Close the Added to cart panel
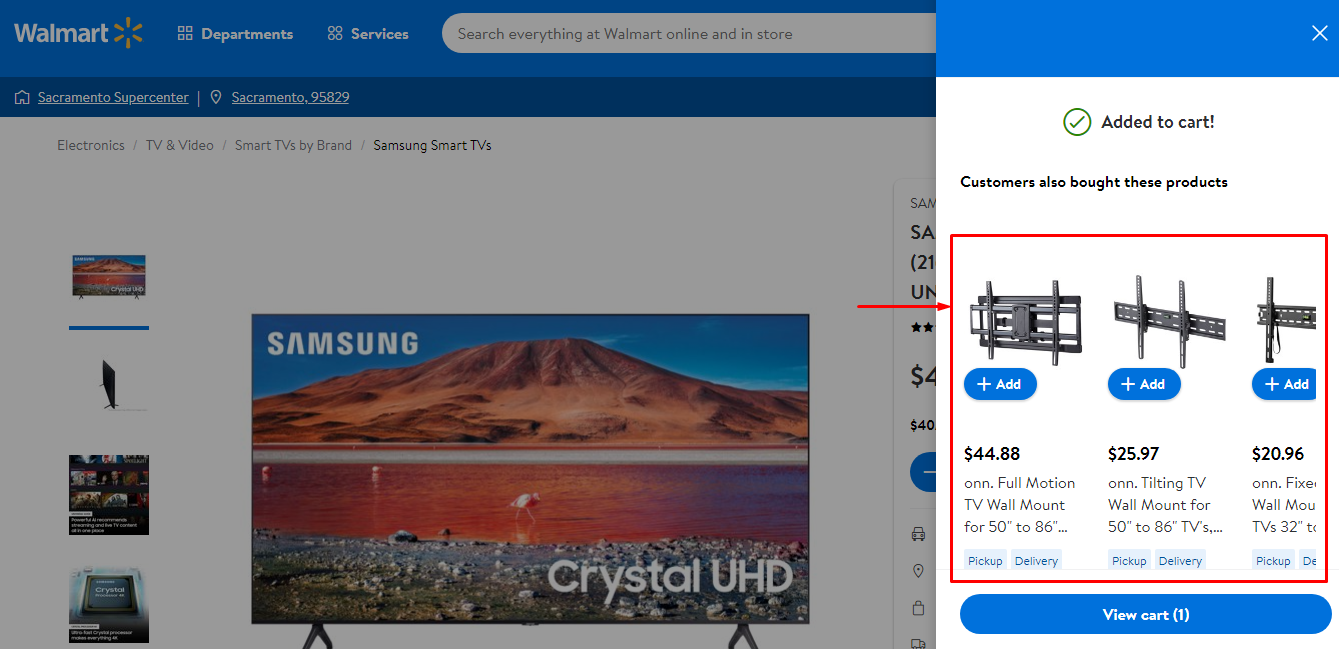 coord(1319,33)
